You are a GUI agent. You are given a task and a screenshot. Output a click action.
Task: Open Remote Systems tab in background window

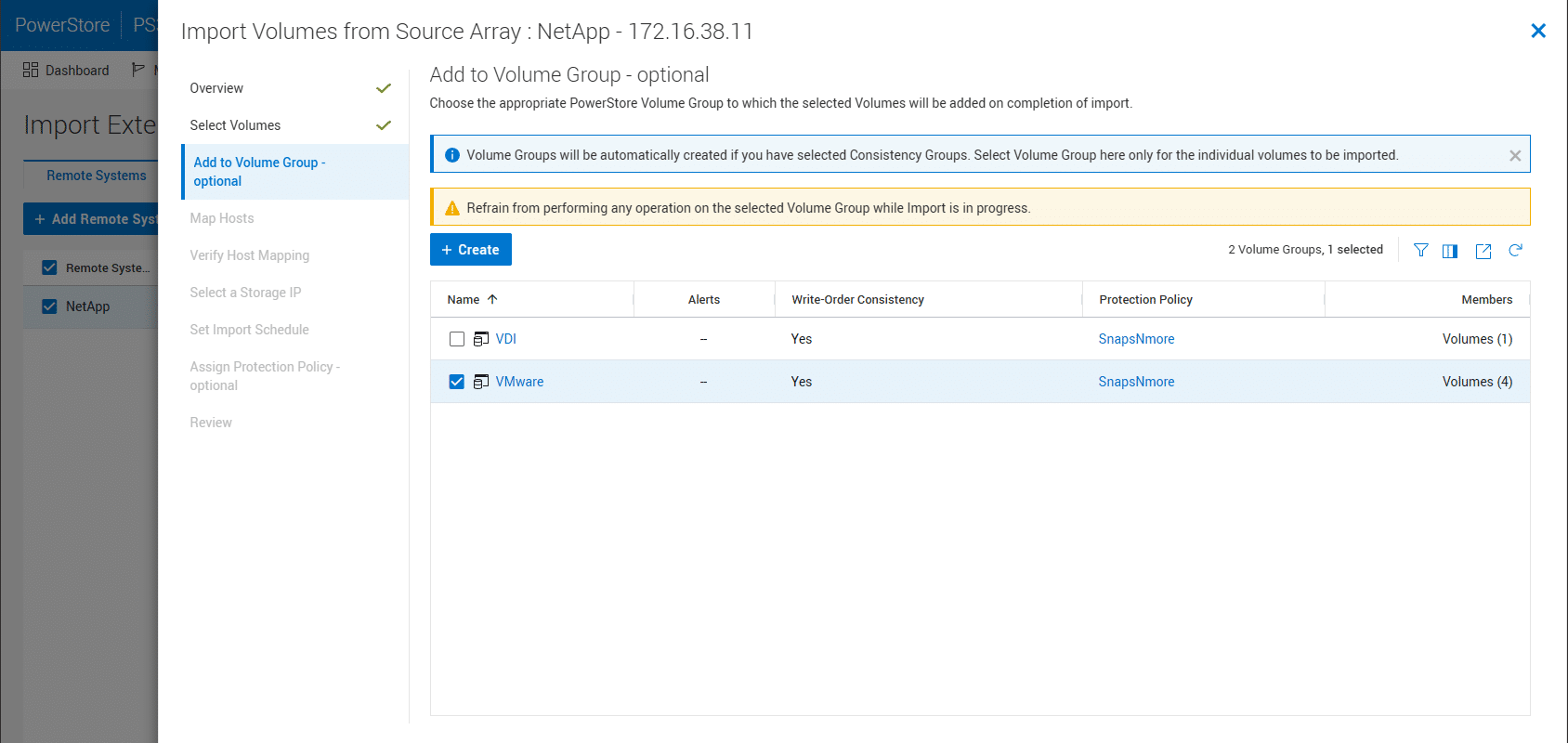[x=96, y=176]
